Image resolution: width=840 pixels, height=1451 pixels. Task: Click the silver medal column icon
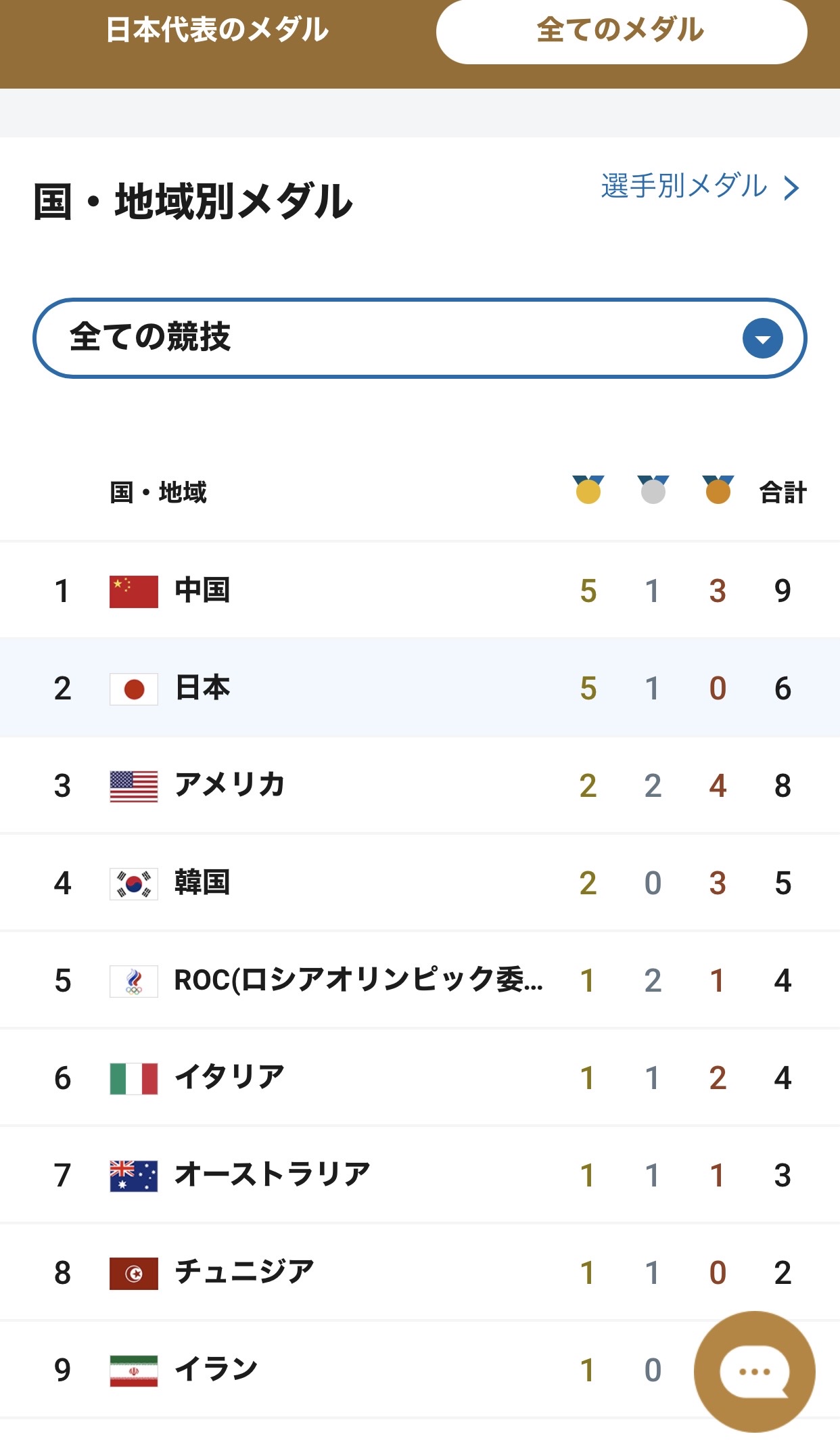point(653,490)
